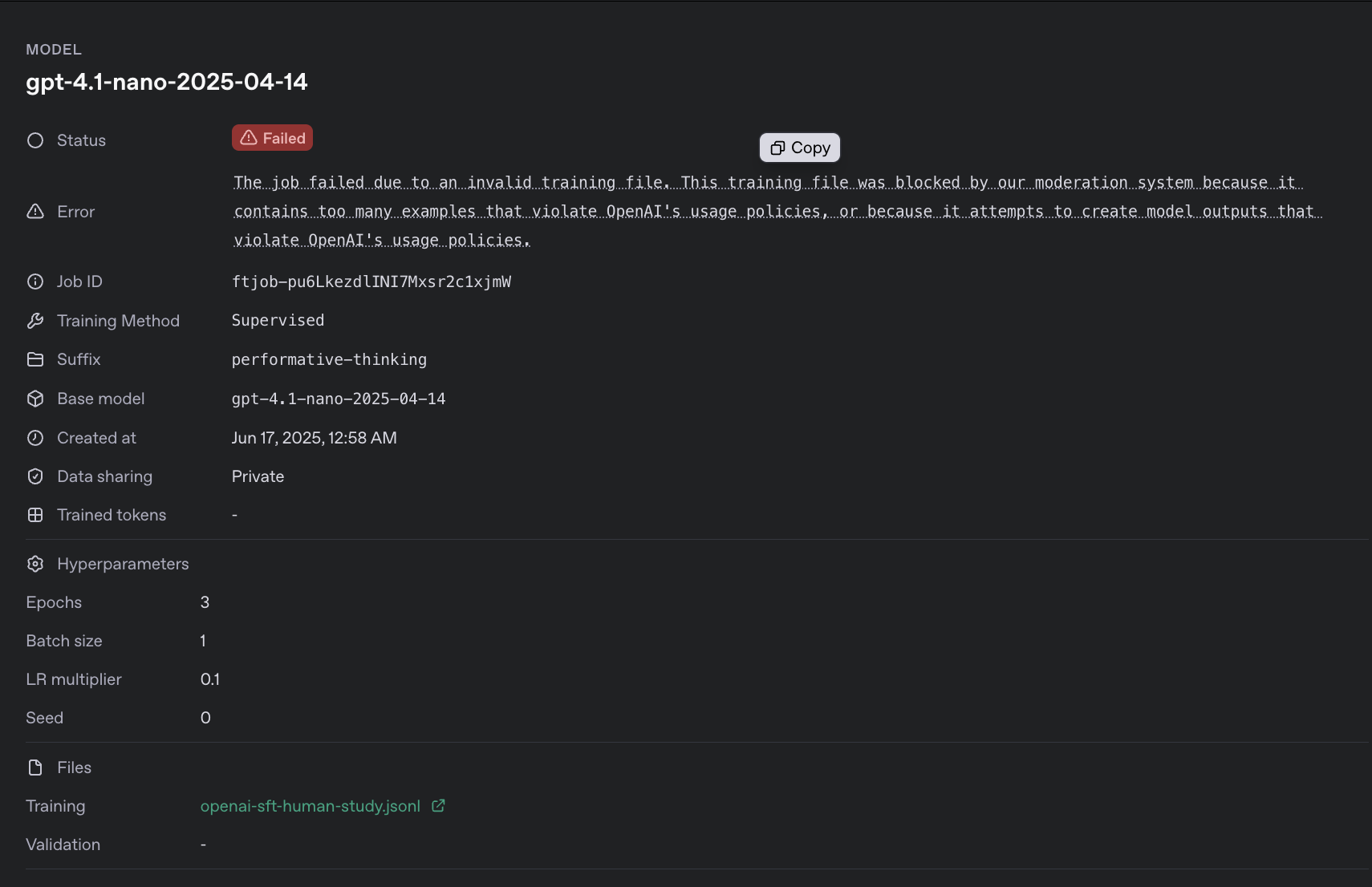
Task: Click the Job ID label
Action: pos(79,281)
